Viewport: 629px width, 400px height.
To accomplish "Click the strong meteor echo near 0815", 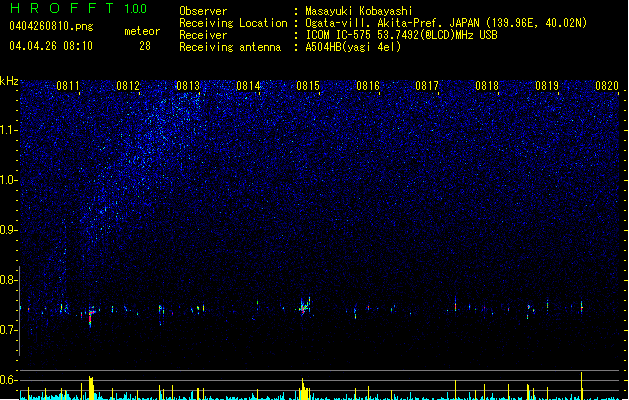I will coord(304,307).
